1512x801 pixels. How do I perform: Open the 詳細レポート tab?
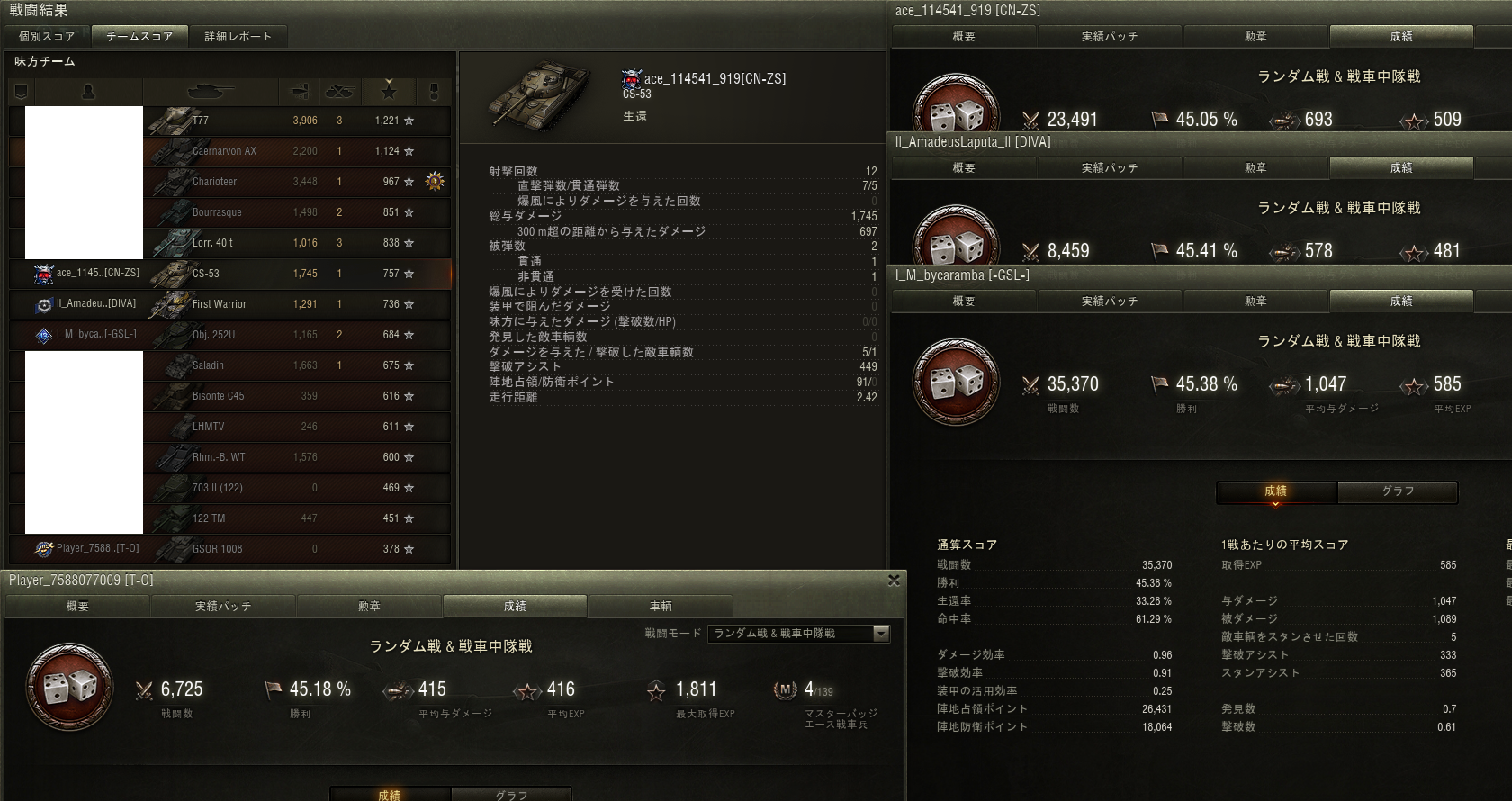coord(238,36)
